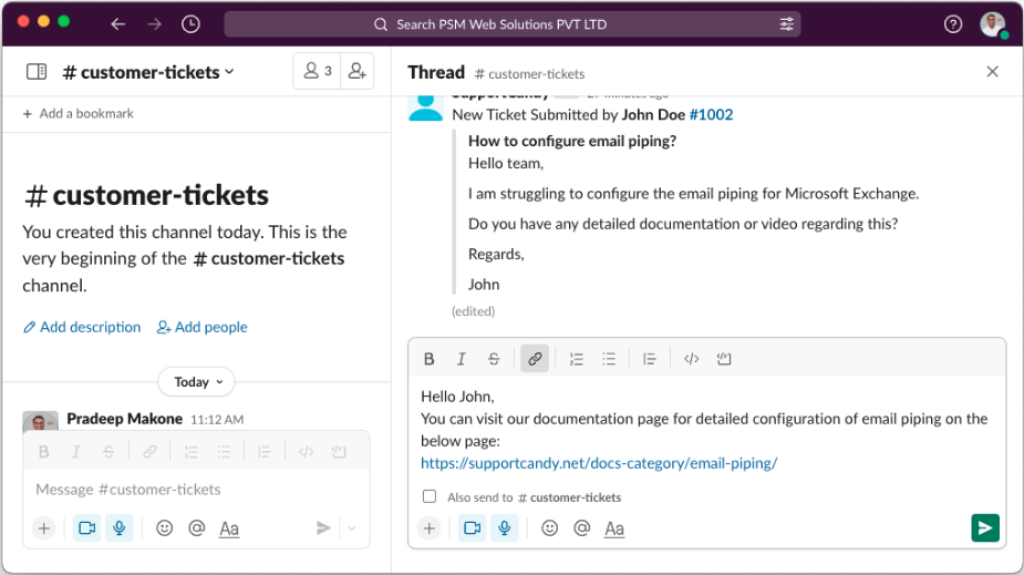The height and width of the screenshot is (575, 1024).
Task: Record audio clip in thread composer
Action: [504, 528]
